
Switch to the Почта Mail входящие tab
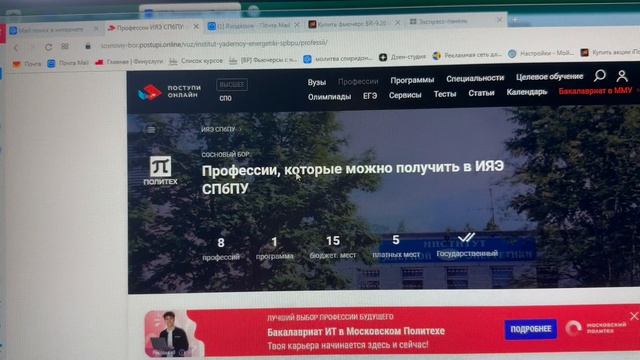coord(253,25)
